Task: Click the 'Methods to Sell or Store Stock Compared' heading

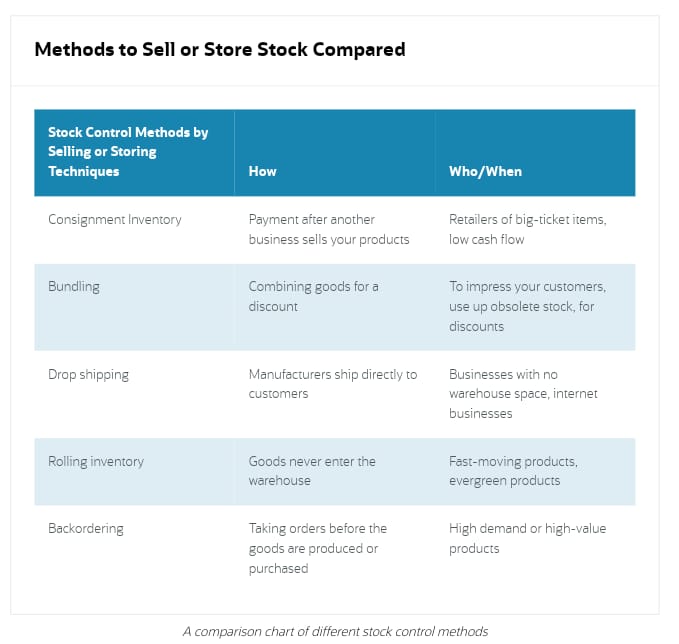Action: point(220,49)
